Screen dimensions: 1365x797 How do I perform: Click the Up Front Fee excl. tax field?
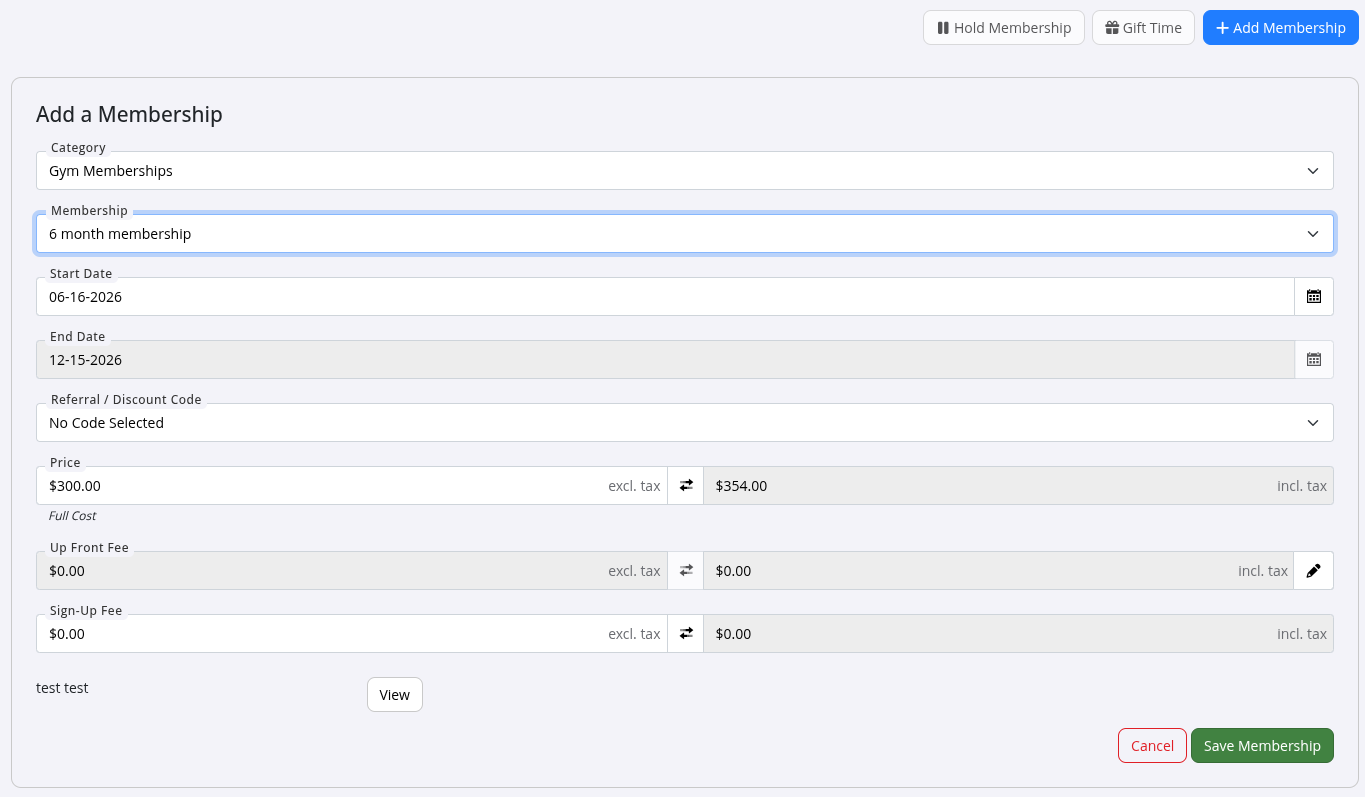352,570
